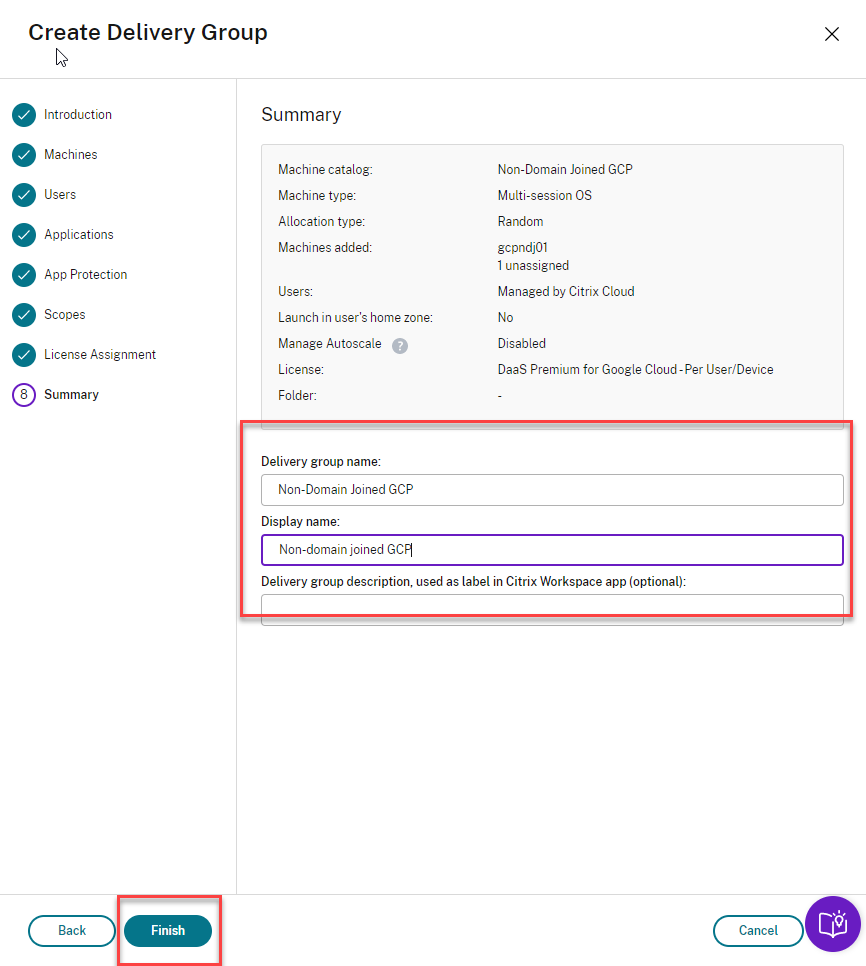Click the App Protection step checkmark icon
Screen dimensions: 866x966
24,275
